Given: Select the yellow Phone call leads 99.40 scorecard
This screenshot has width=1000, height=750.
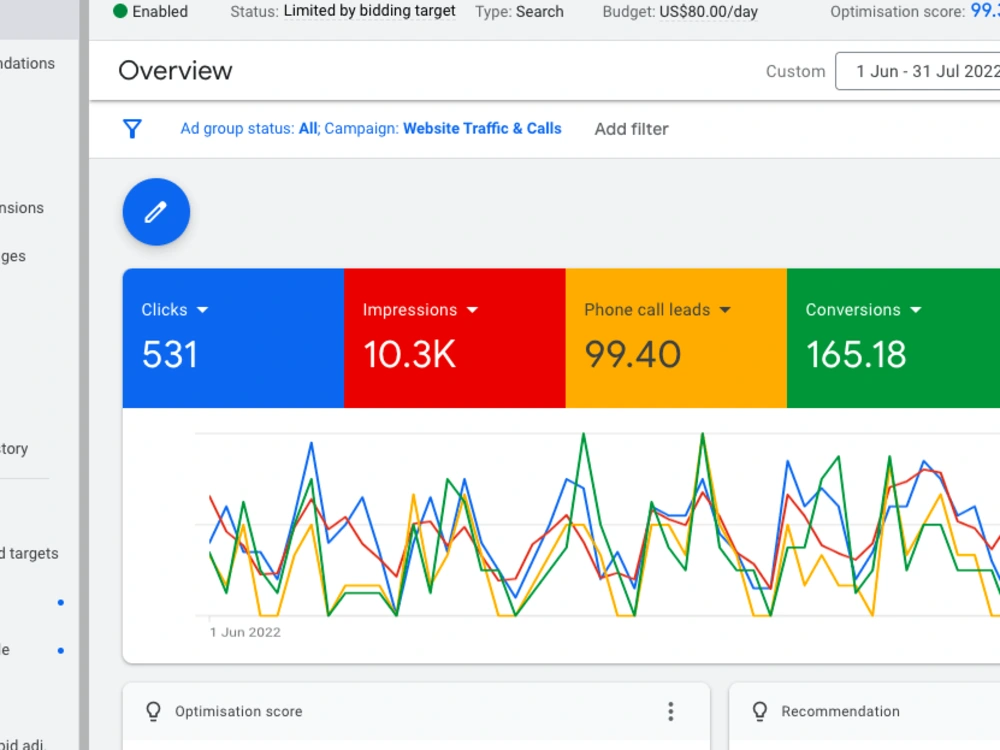Looking at the screenshot, I should pyautogui.click(x=676, y=338).
